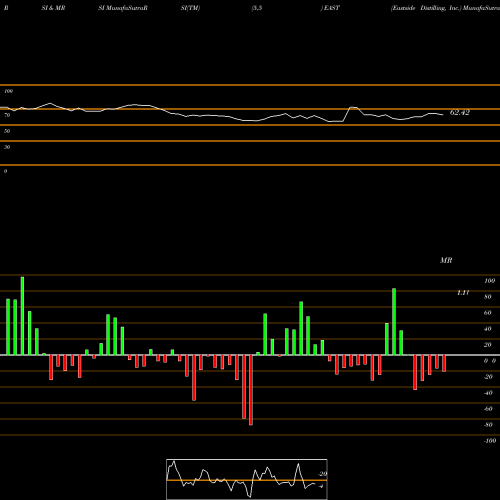Click the (5,5 period parameter in header
The height and width of the screenshot is (500, 500).
point(257,8)
